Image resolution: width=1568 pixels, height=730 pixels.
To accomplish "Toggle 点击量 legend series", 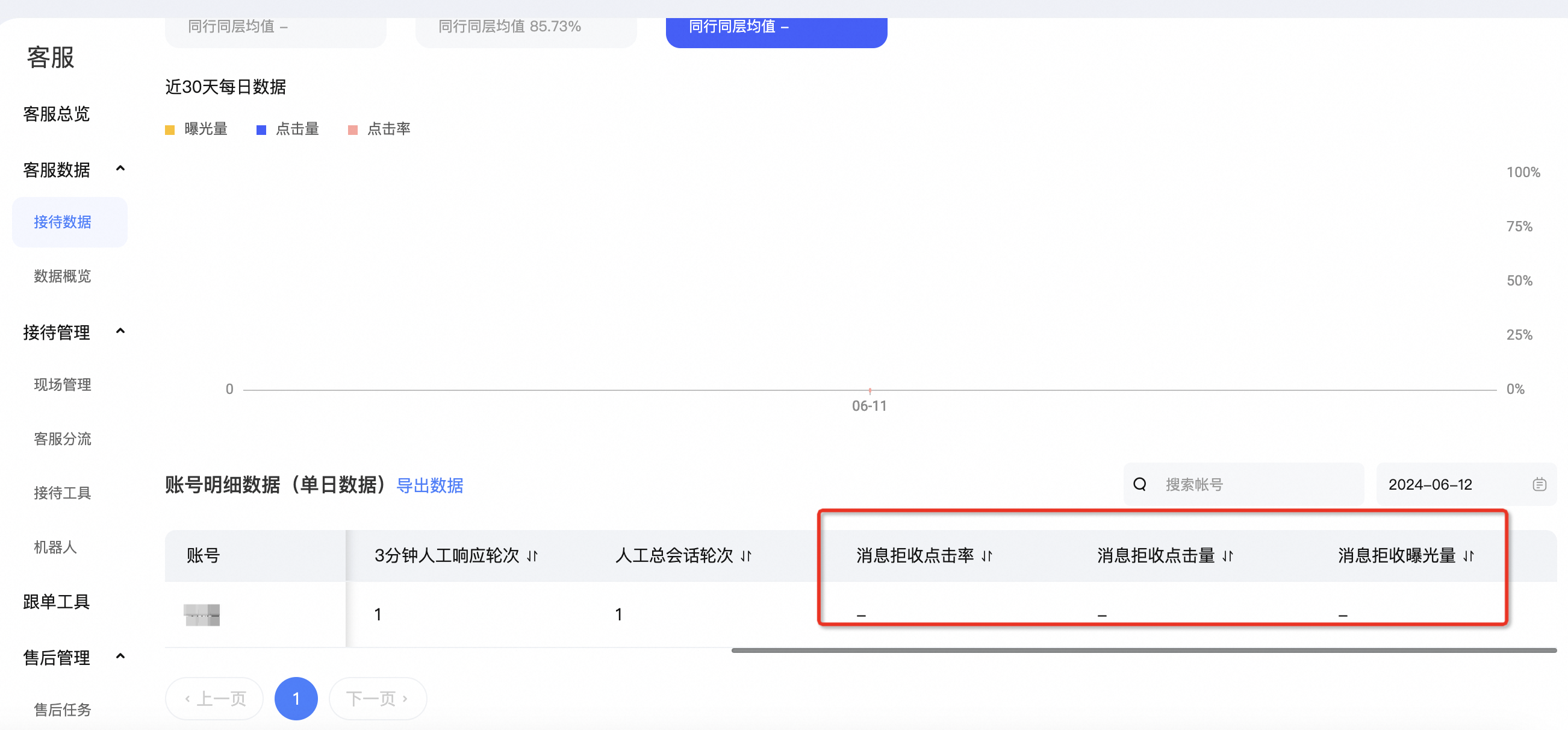I will (x=288, y=129).
